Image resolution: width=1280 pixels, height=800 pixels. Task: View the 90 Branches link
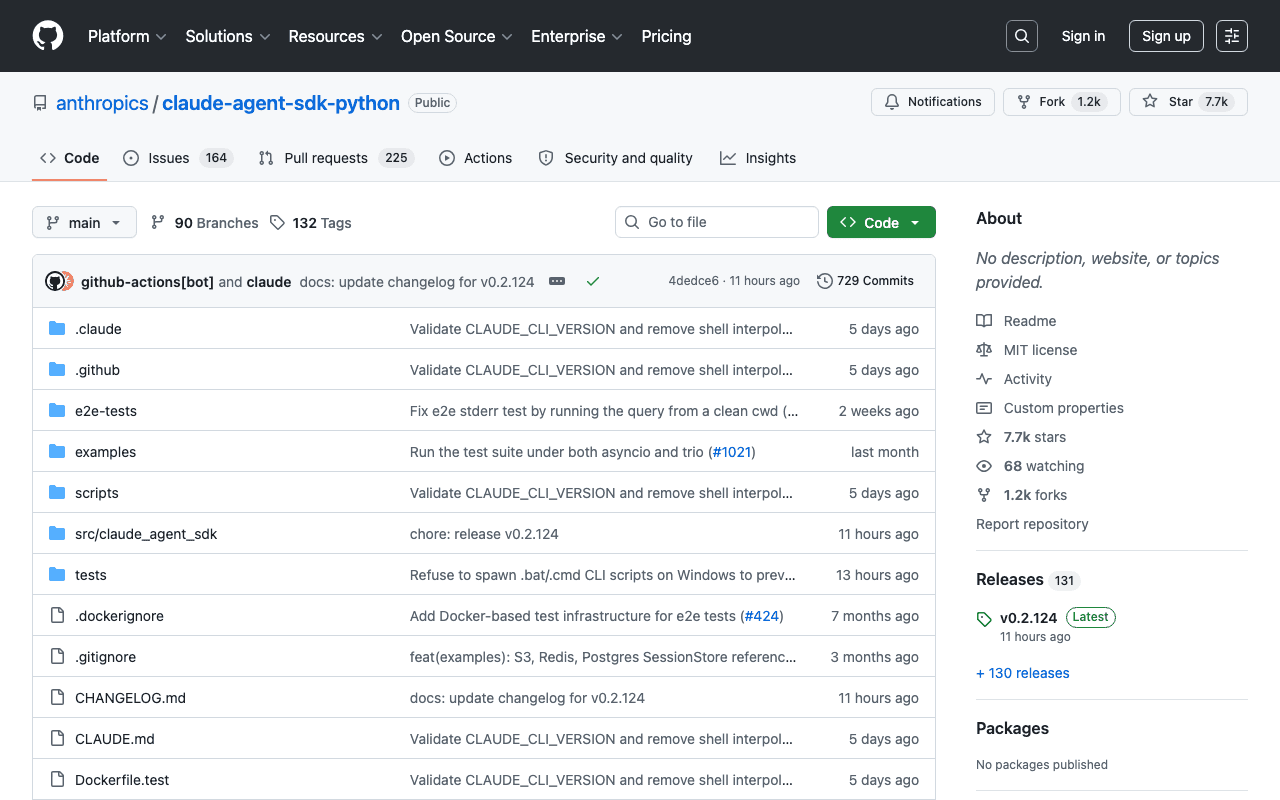pyautogui.click(x=204, y=223)
